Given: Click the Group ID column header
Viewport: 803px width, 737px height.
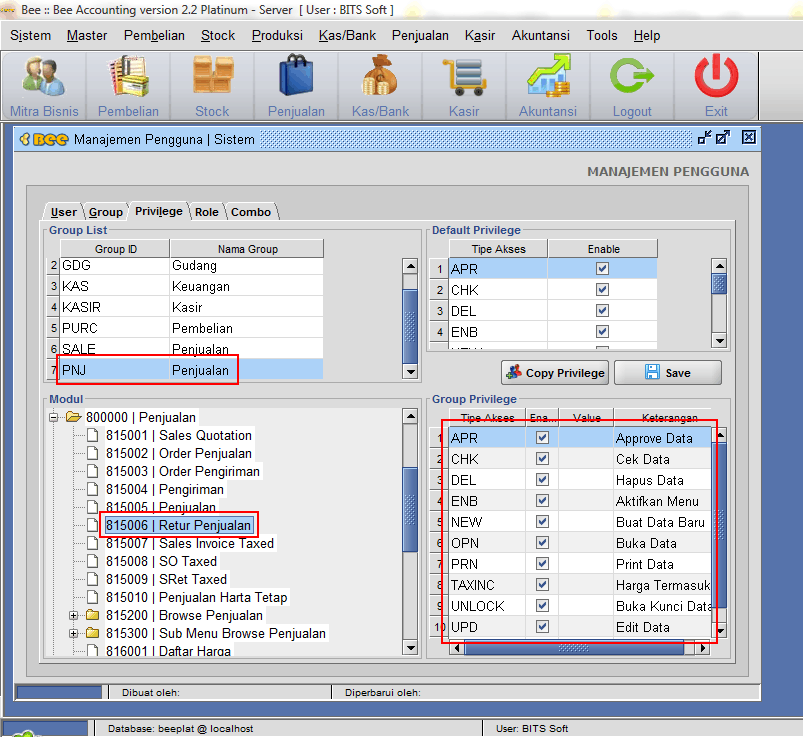Looking at the screenshot, I should tap(116, 249).
